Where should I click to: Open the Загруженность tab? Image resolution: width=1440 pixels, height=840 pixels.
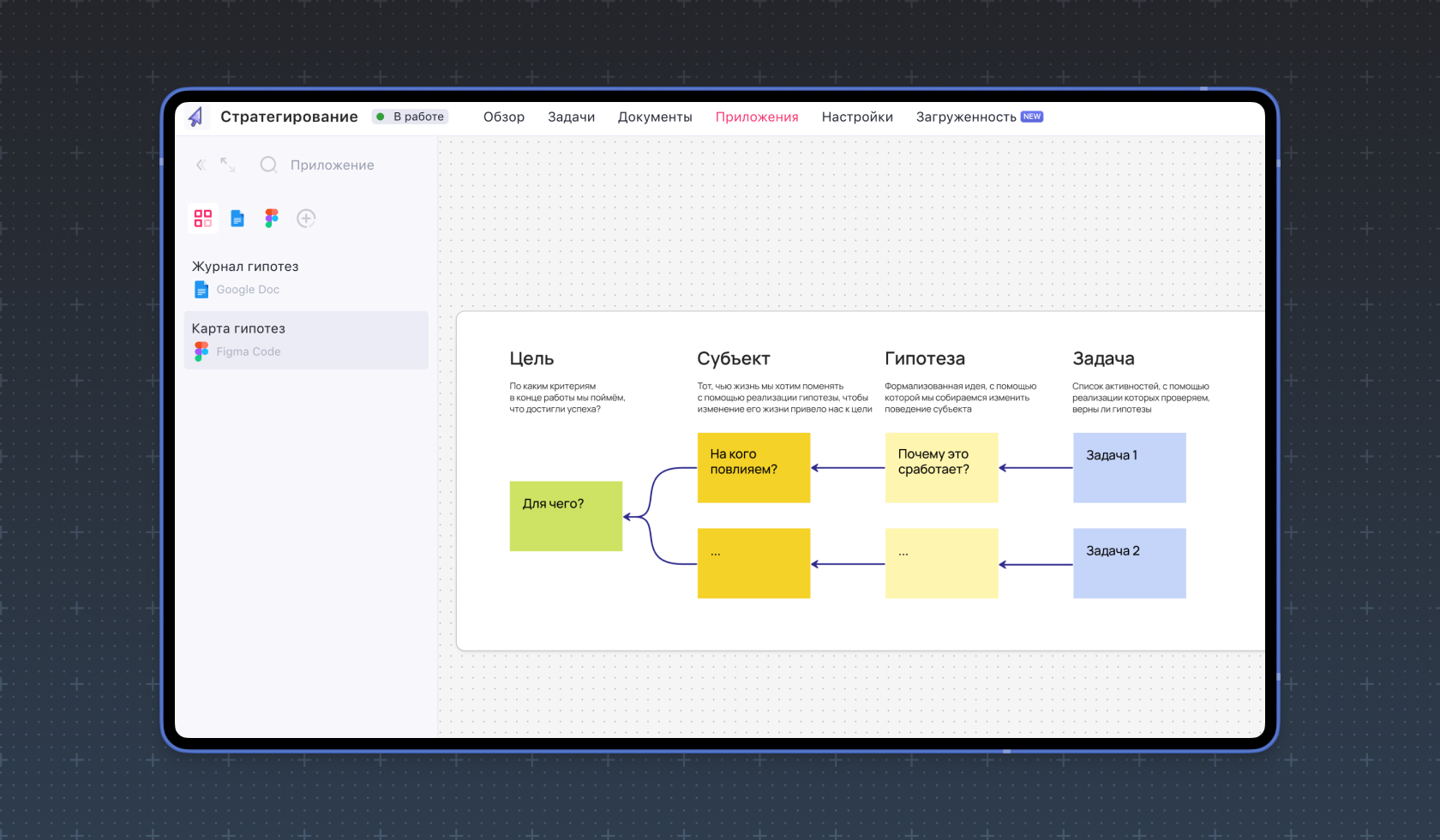(x=966, y=117)
